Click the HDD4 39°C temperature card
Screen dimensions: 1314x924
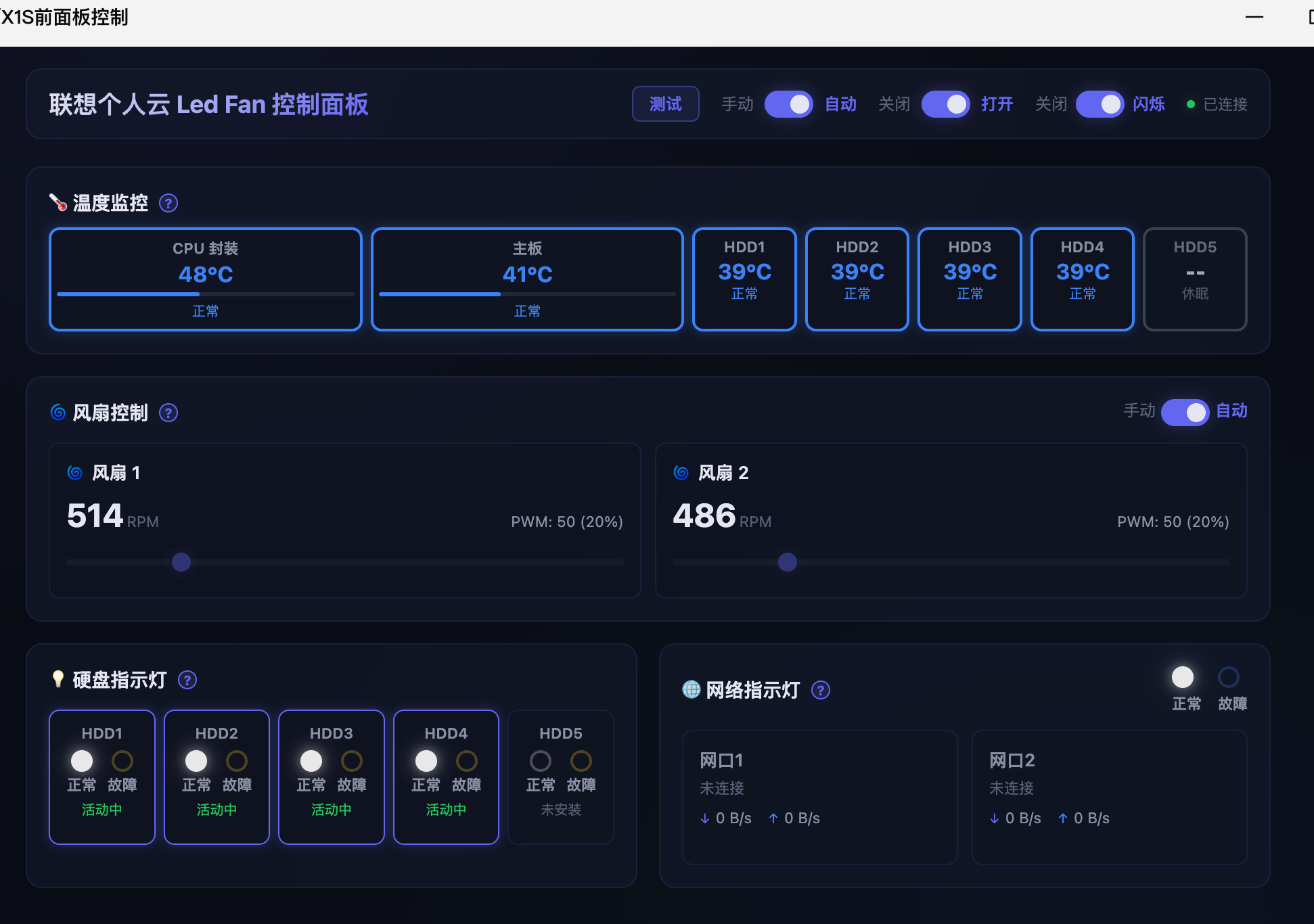(1083, 279)
